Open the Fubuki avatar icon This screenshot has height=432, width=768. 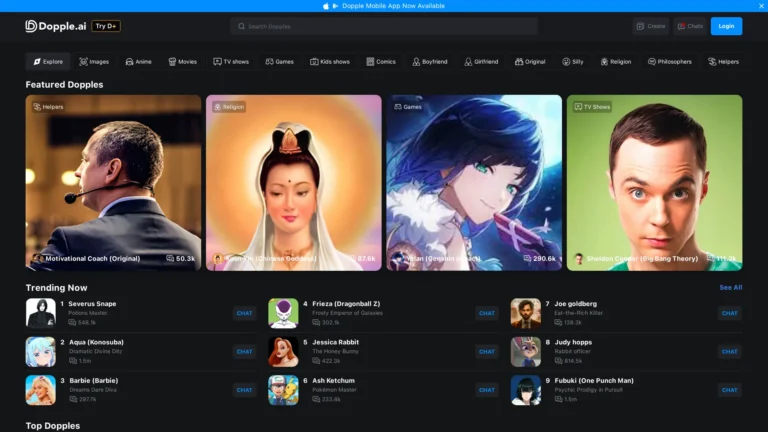point(526,390)
